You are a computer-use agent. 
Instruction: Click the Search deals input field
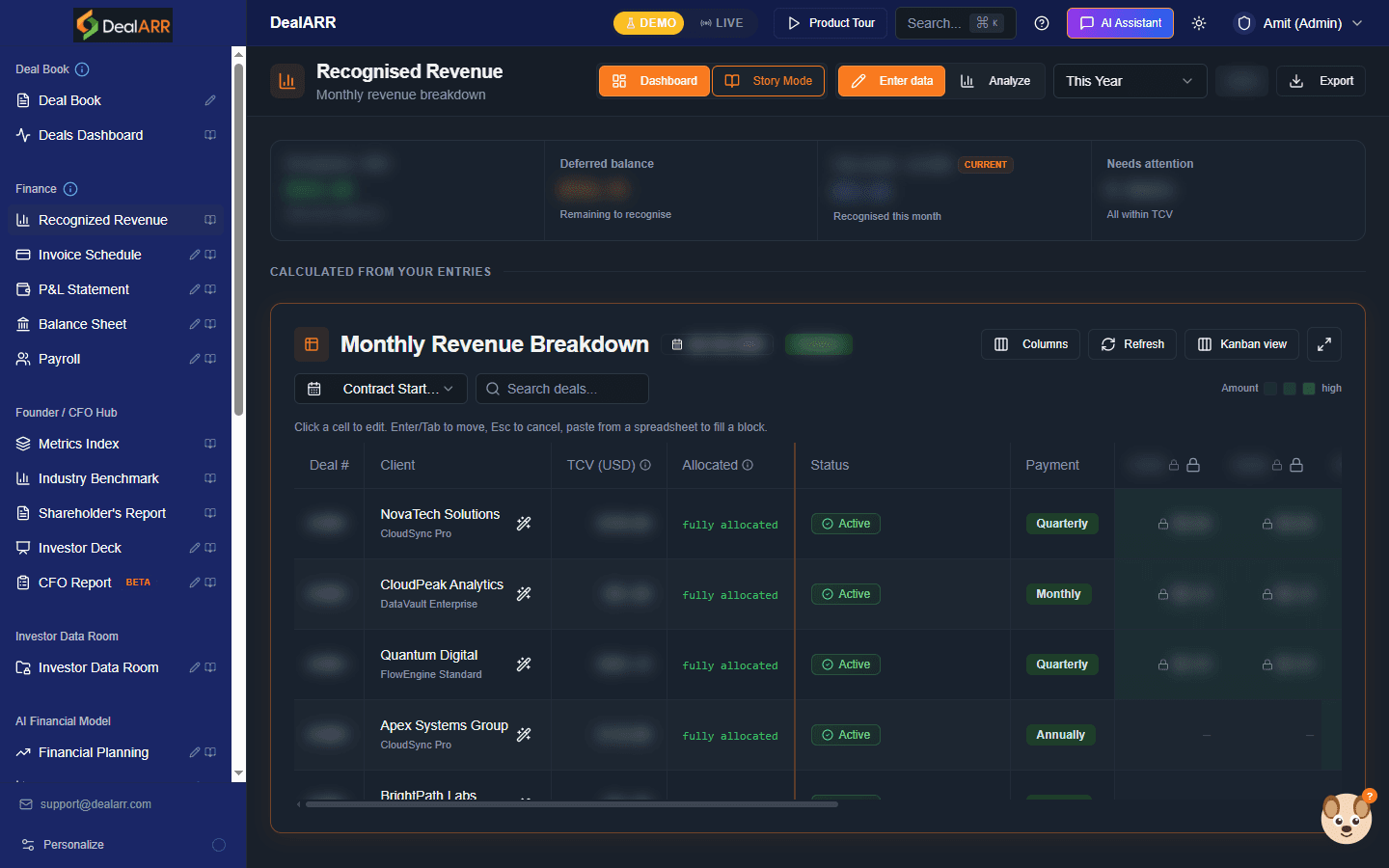pos(562,389)
